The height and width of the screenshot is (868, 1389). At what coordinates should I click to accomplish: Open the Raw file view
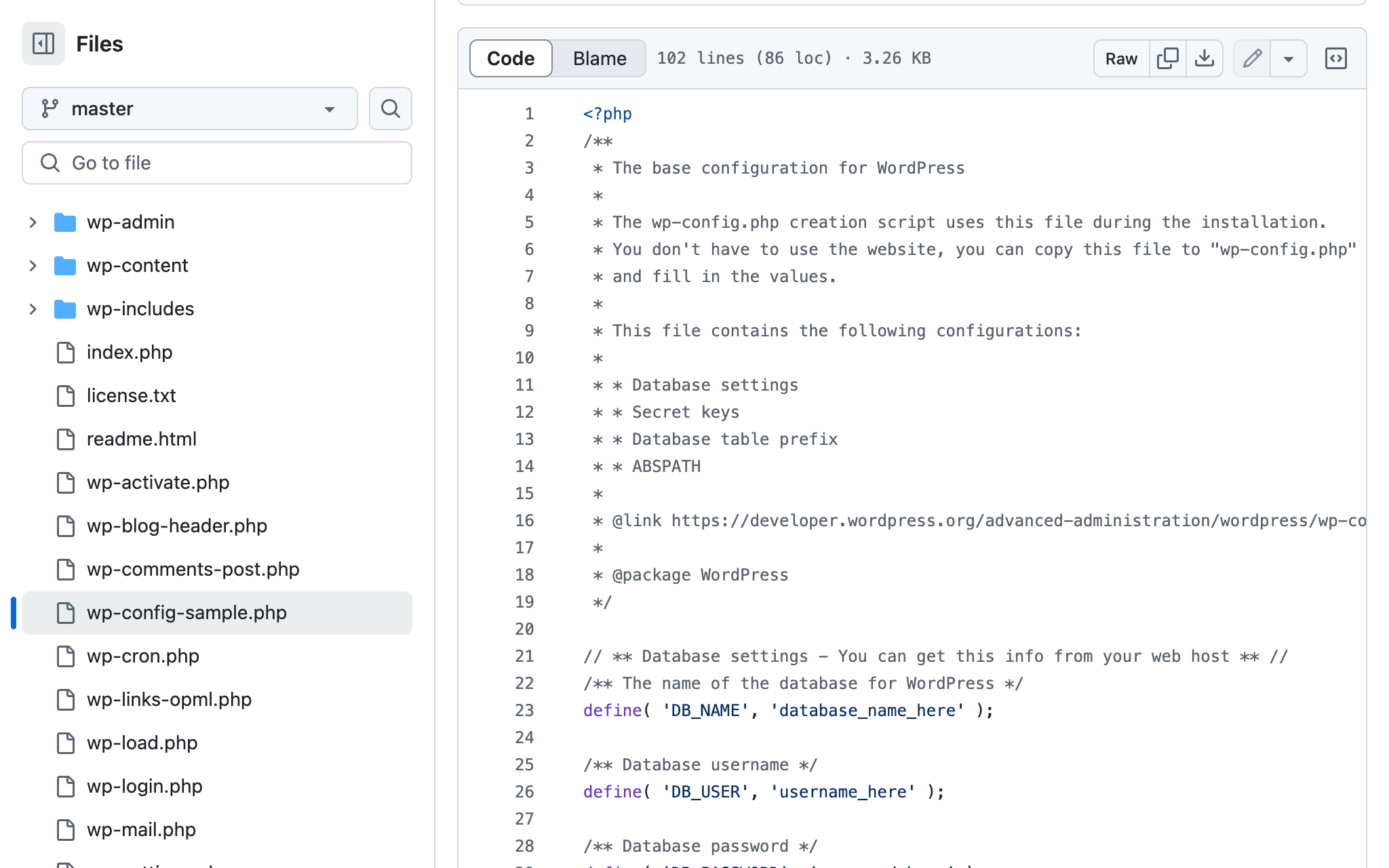pyautogui.click(x=1121, y=58)
